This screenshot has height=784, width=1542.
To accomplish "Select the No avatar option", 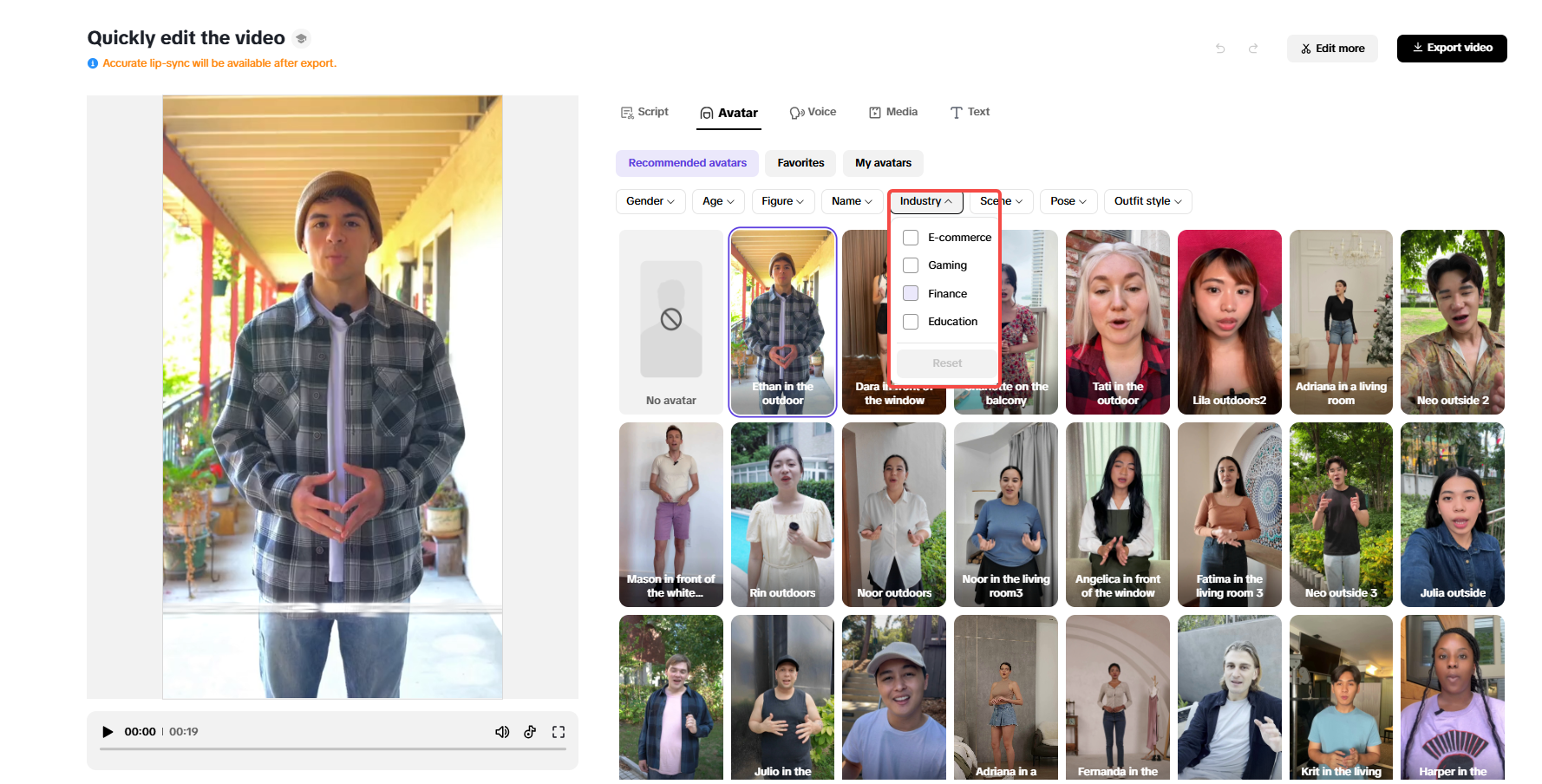I will (671, 322).
